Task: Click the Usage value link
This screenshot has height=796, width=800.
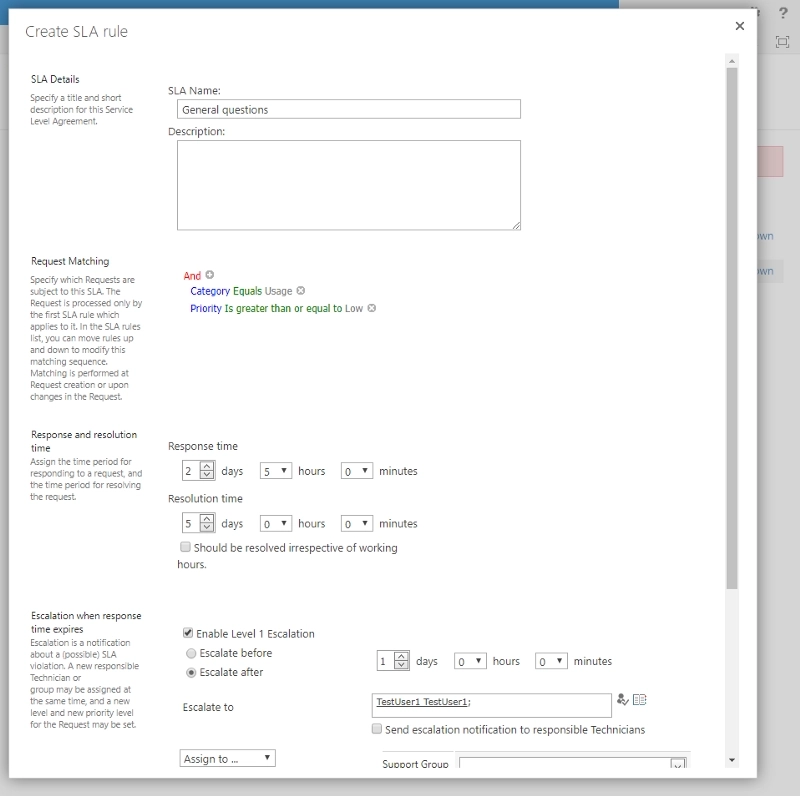Action: point(278,291)
